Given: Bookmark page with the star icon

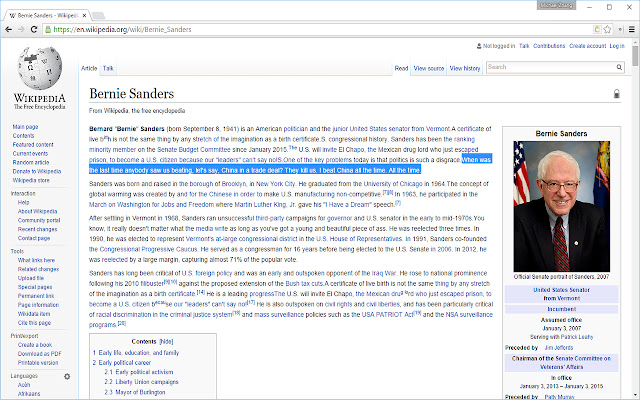Looking at the screenshot, I should tap(607, 29).
